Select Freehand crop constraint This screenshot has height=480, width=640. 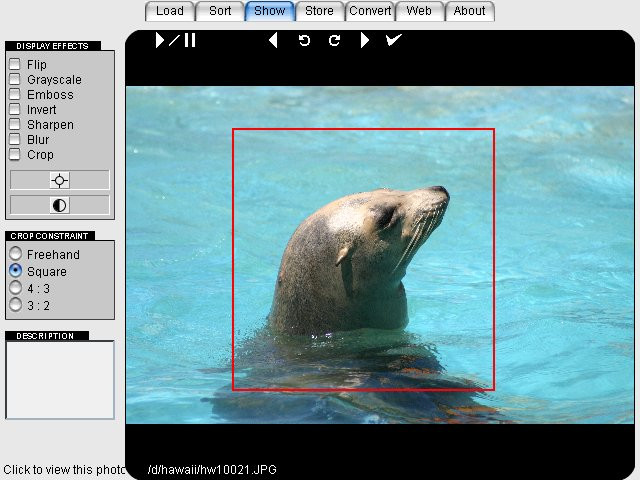tap(16, 254)
